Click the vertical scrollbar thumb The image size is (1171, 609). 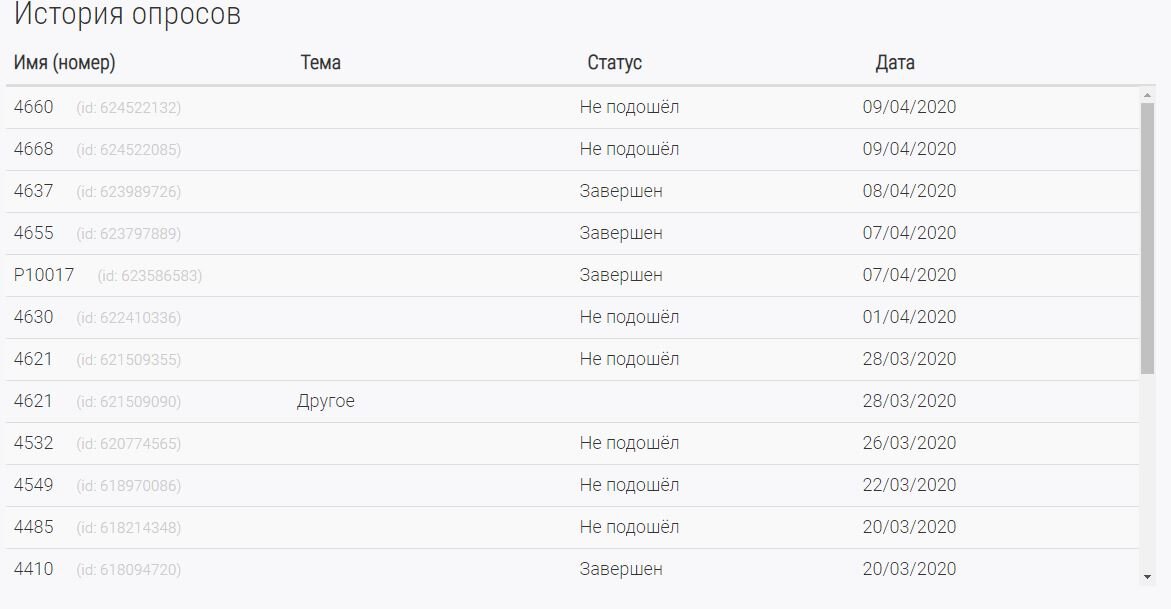coord(1147,235)
